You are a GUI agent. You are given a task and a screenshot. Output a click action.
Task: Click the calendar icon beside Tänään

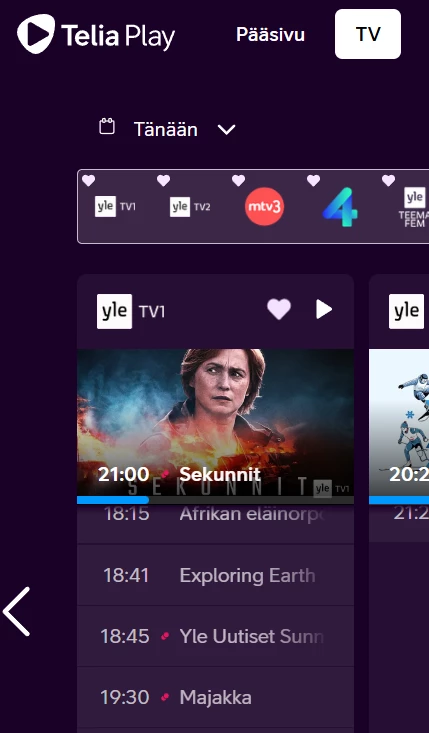pyautogui.click(x=107, y=127)
